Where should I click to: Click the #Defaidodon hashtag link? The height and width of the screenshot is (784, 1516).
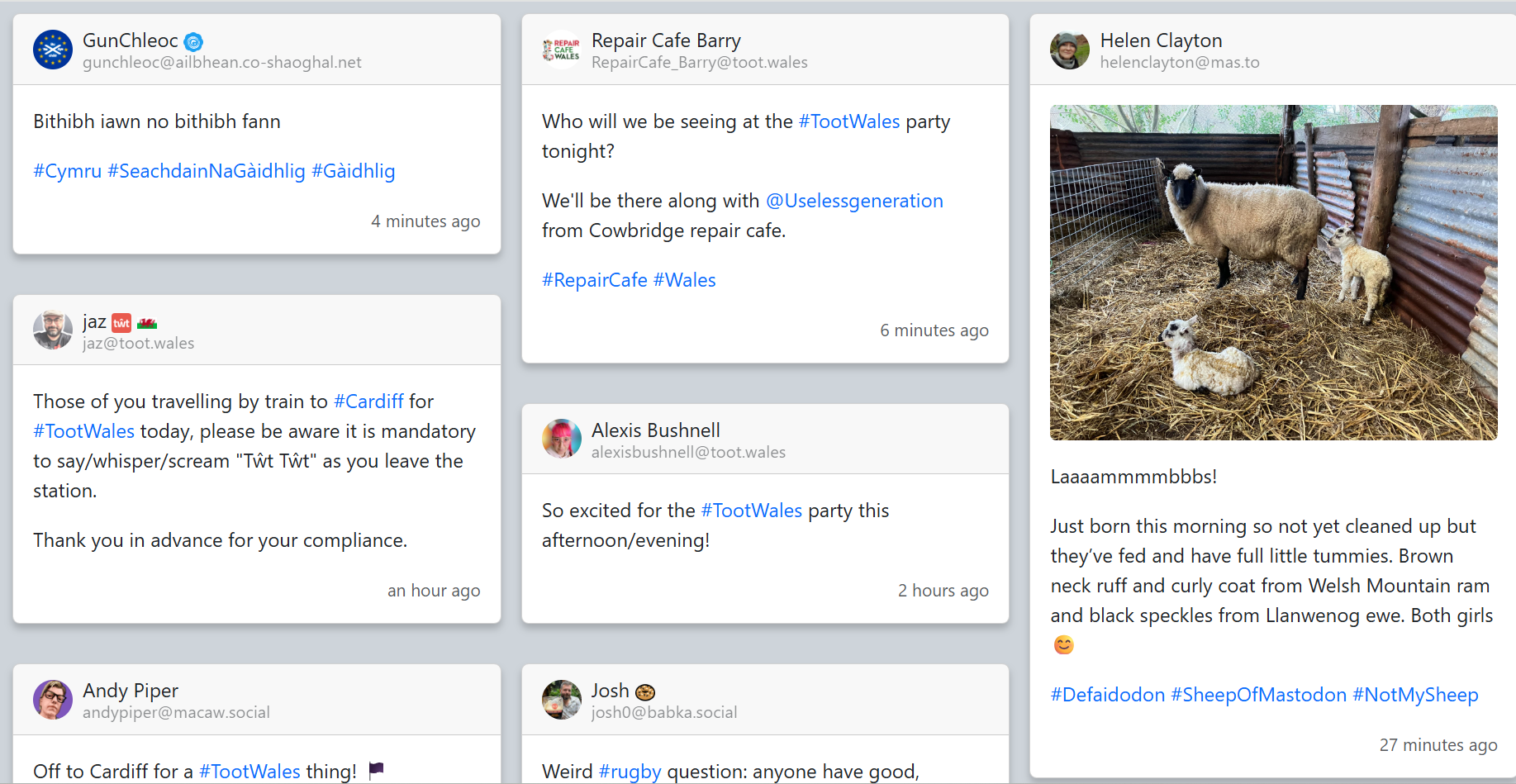point(1107,695)
